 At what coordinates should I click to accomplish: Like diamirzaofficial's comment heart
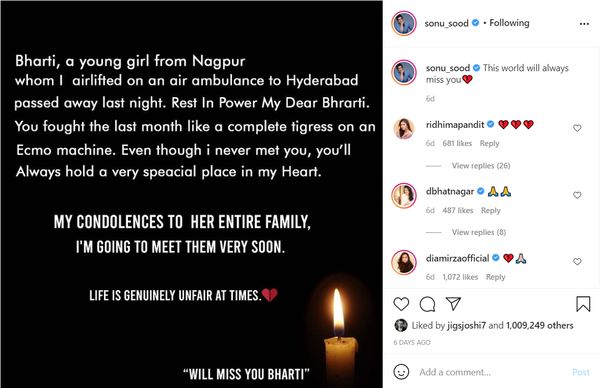click(x=577, y=262)
